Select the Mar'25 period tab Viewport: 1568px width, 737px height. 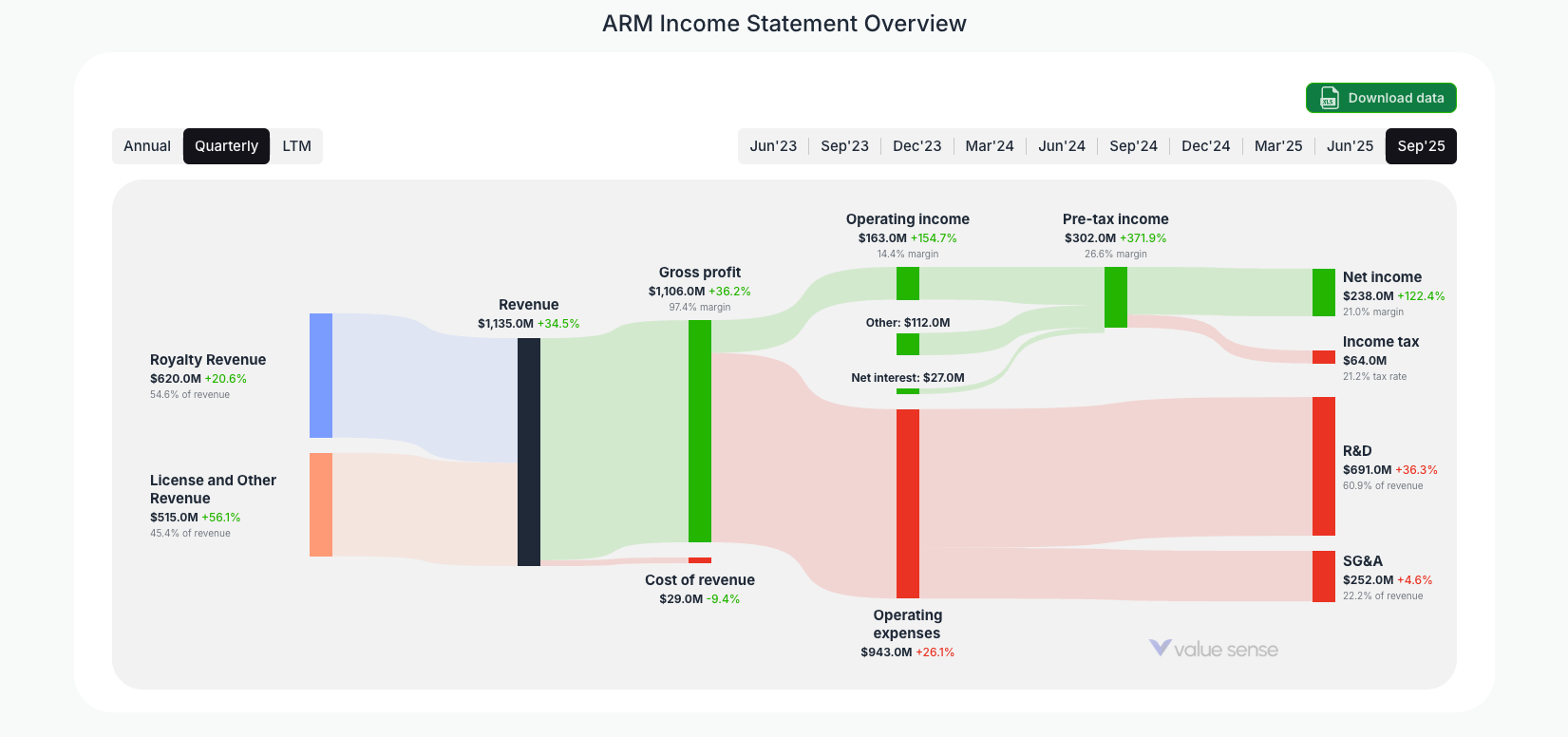coord(1277,145)
